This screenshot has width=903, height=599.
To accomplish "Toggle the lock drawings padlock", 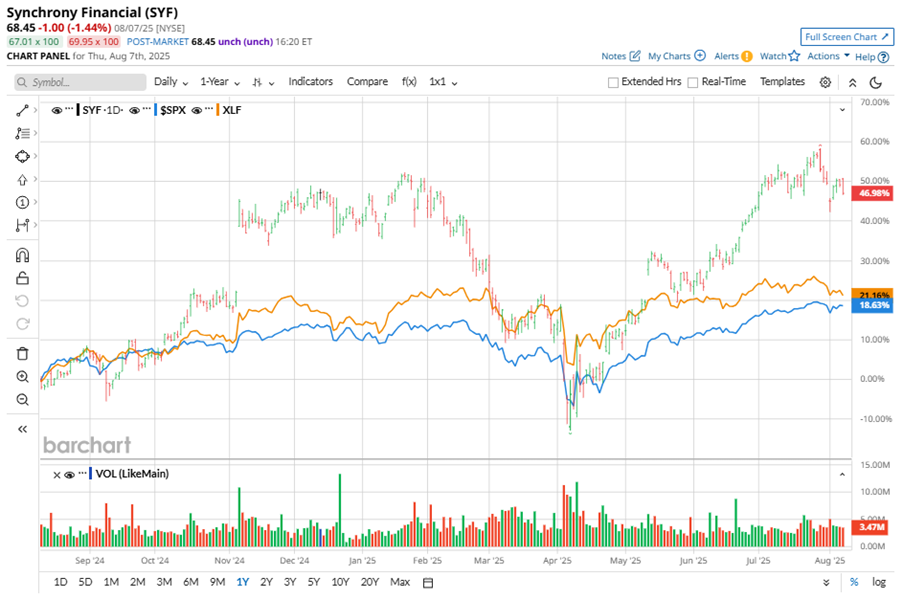I will click(x=22, y=278).
